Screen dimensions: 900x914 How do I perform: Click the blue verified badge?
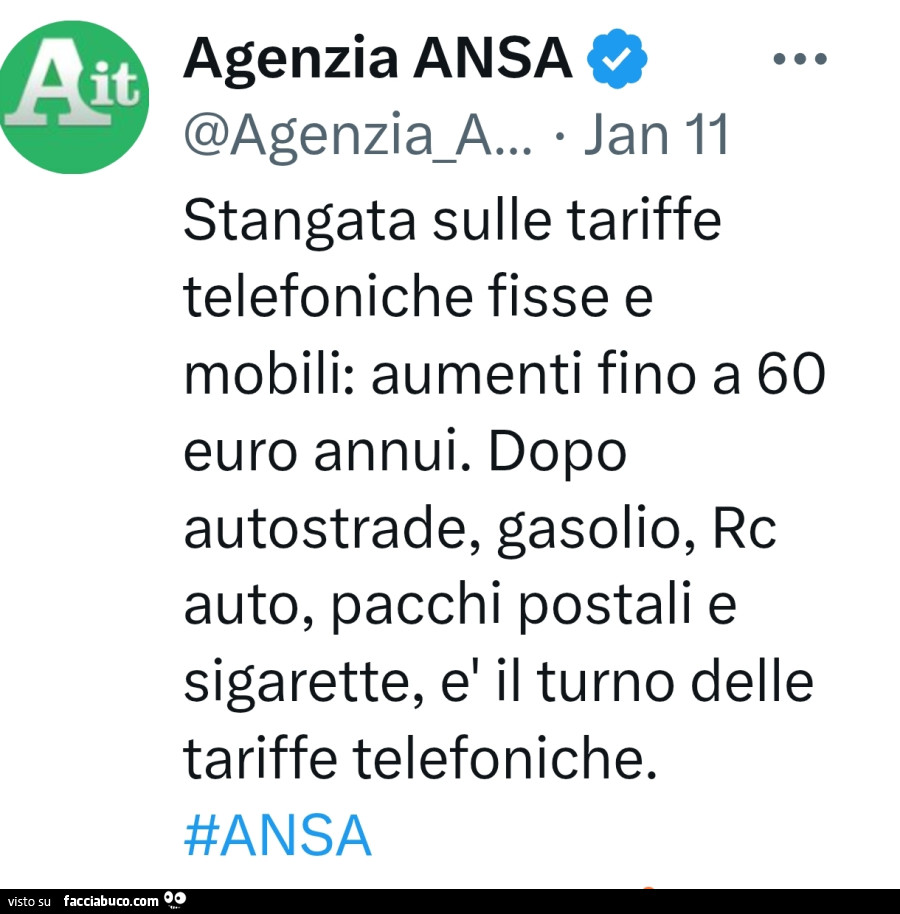click(x=617, y=58)
